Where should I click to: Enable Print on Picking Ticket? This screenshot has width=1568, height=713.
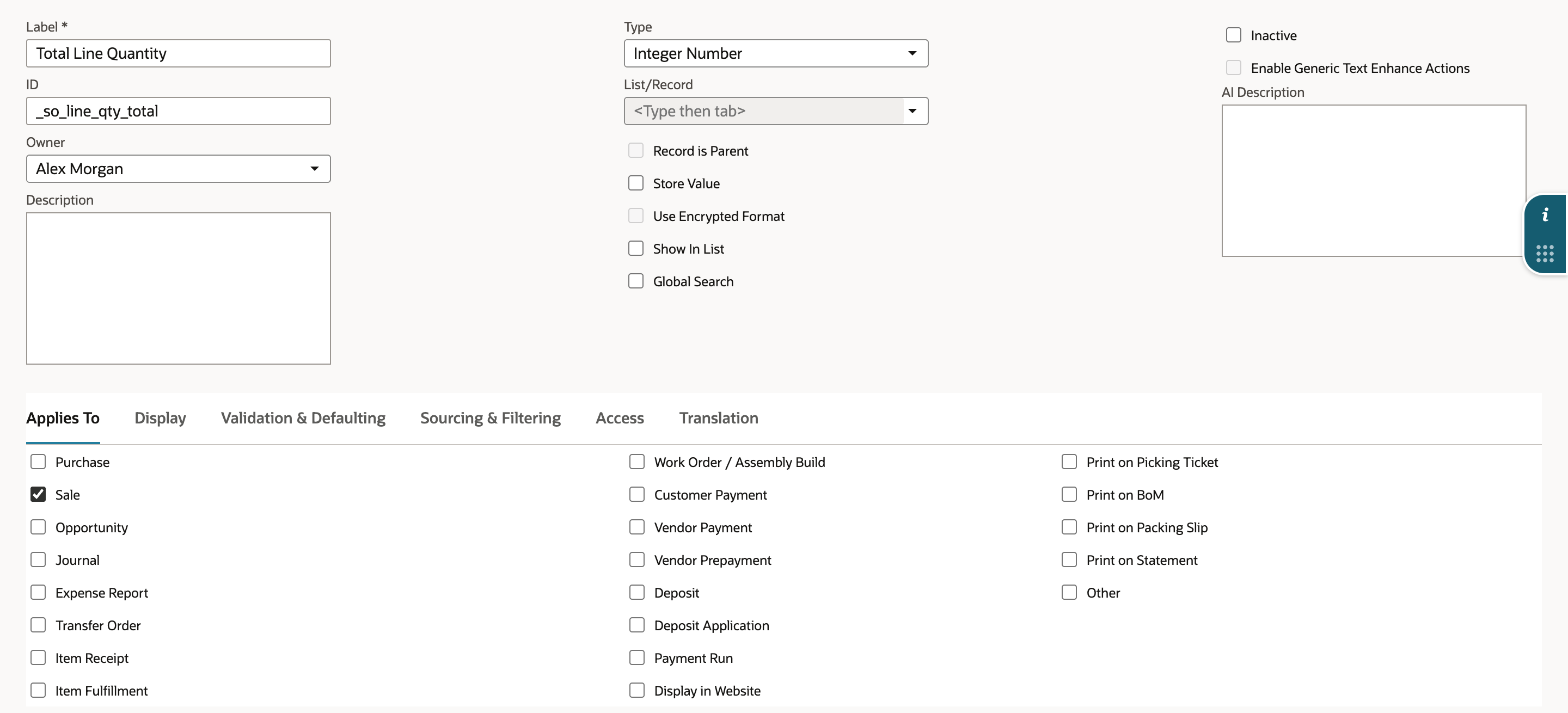pyautogui.click(x=1069, y=462)
